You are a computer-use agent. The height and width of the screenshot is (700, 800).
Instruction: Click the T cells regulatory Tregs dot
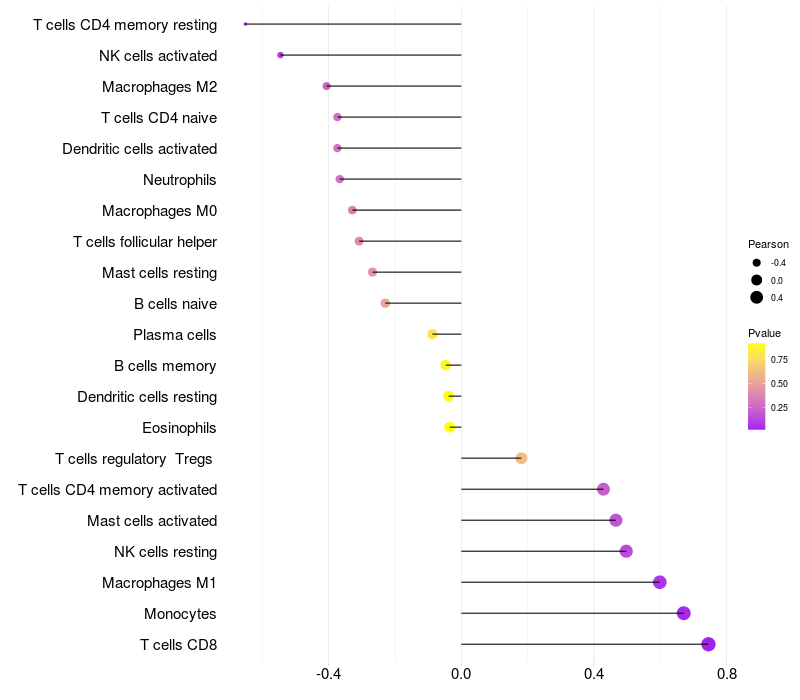coord(521,458)
